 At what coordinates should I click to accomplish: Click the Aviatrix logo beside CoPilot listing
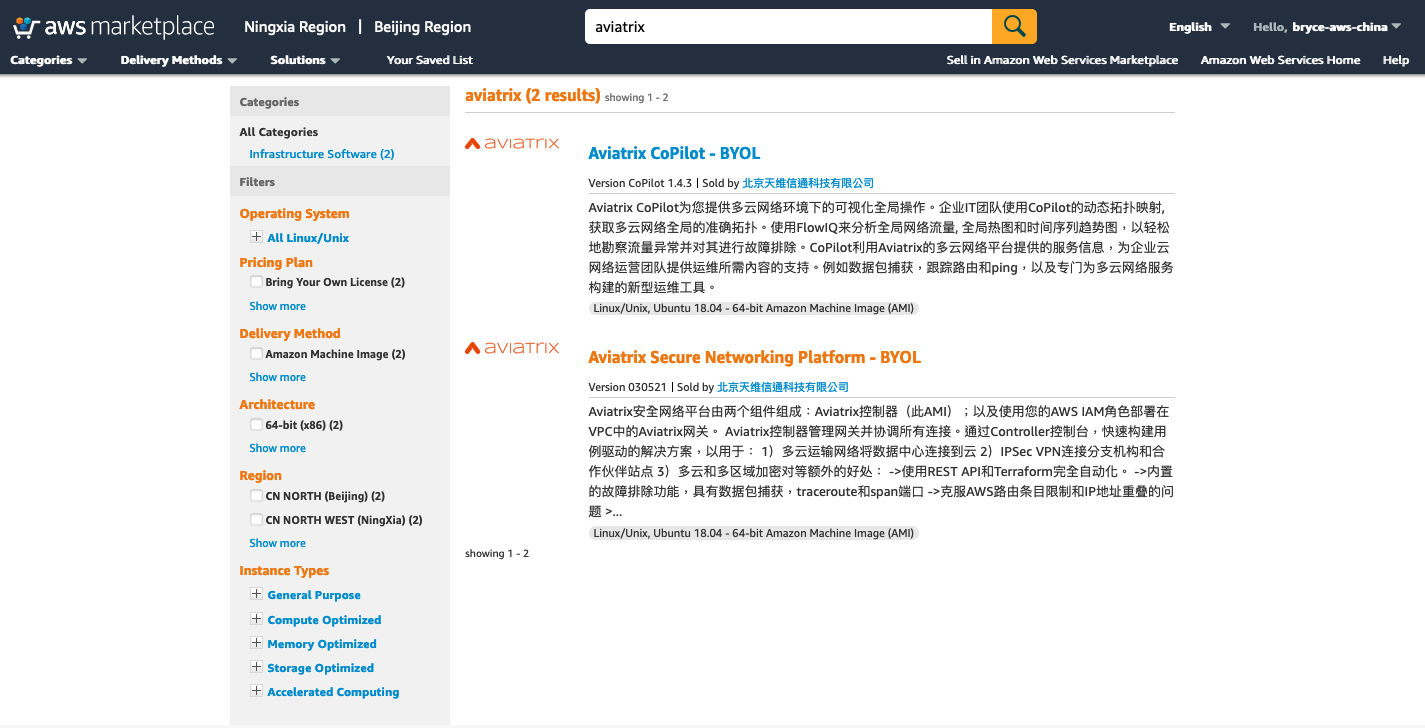click(x=512, y=143)
